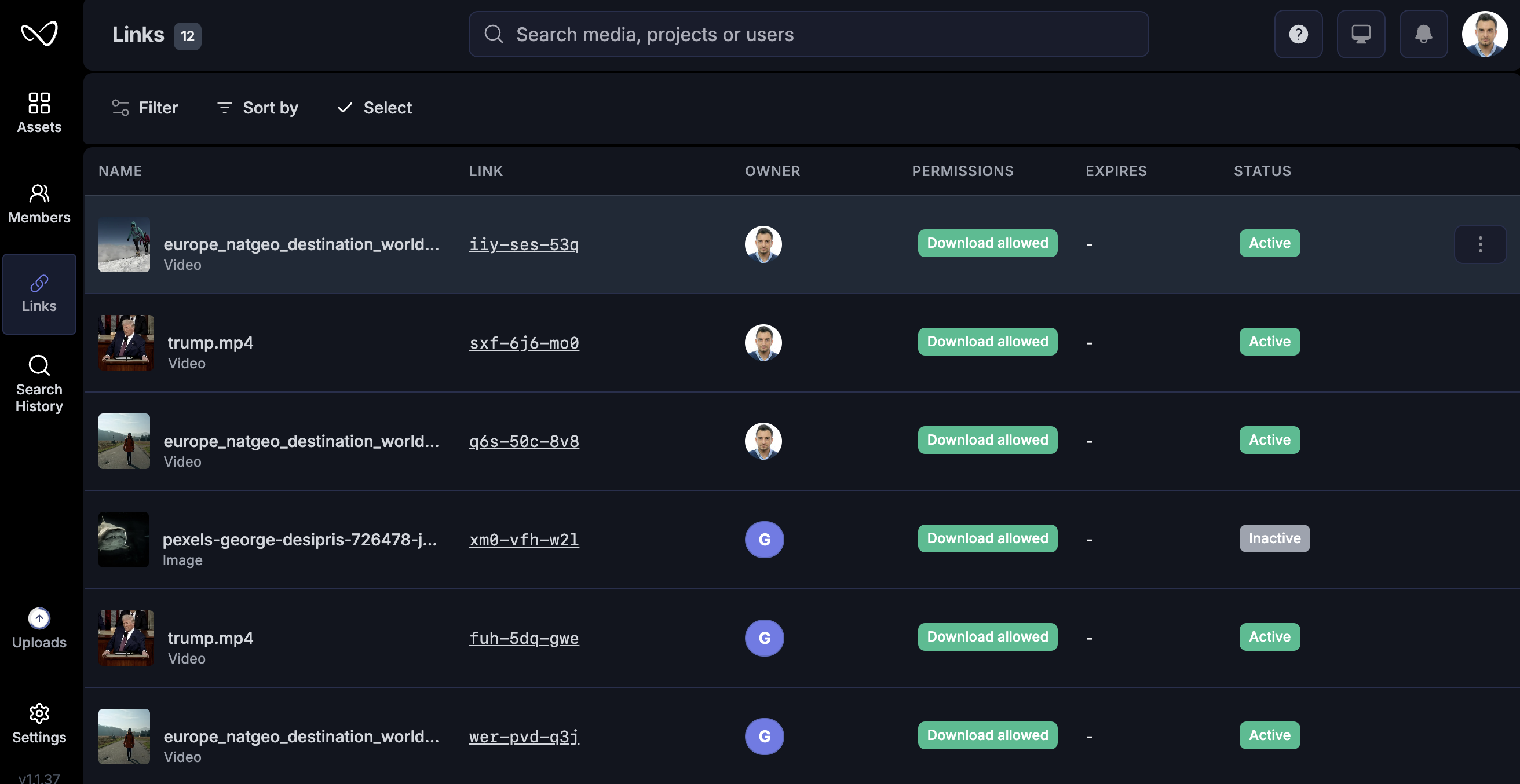Toggle Select mode for links
Screen dimensions: 1520x784
(374, 107)
